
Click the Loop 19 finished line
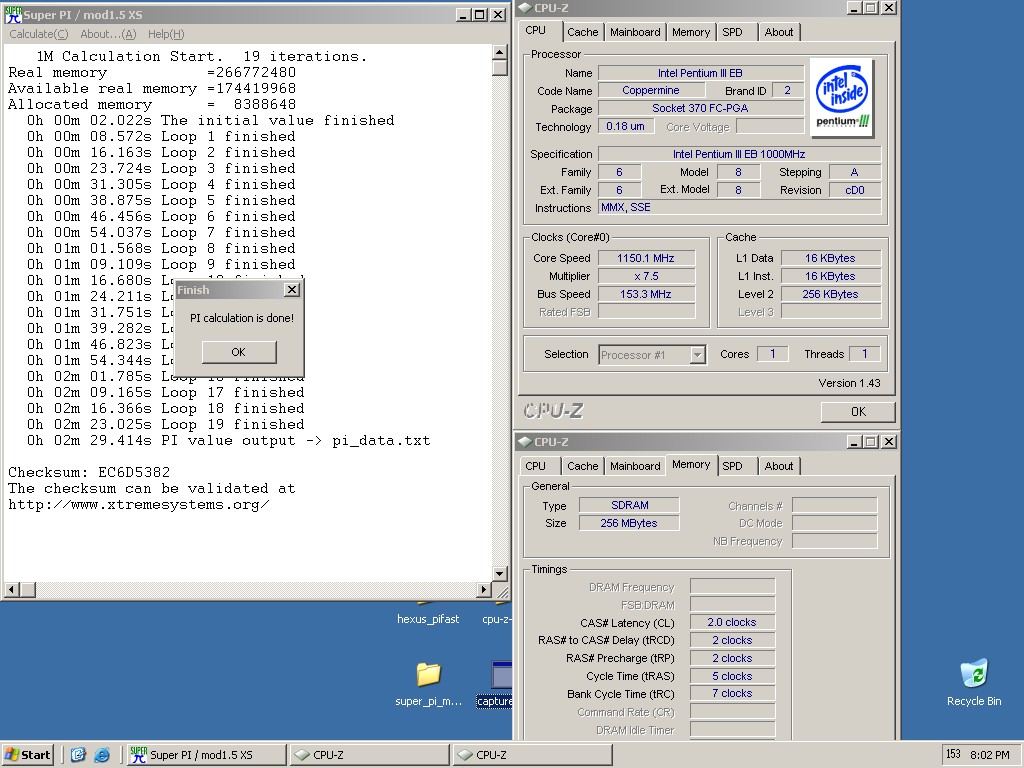coord(165,424)
